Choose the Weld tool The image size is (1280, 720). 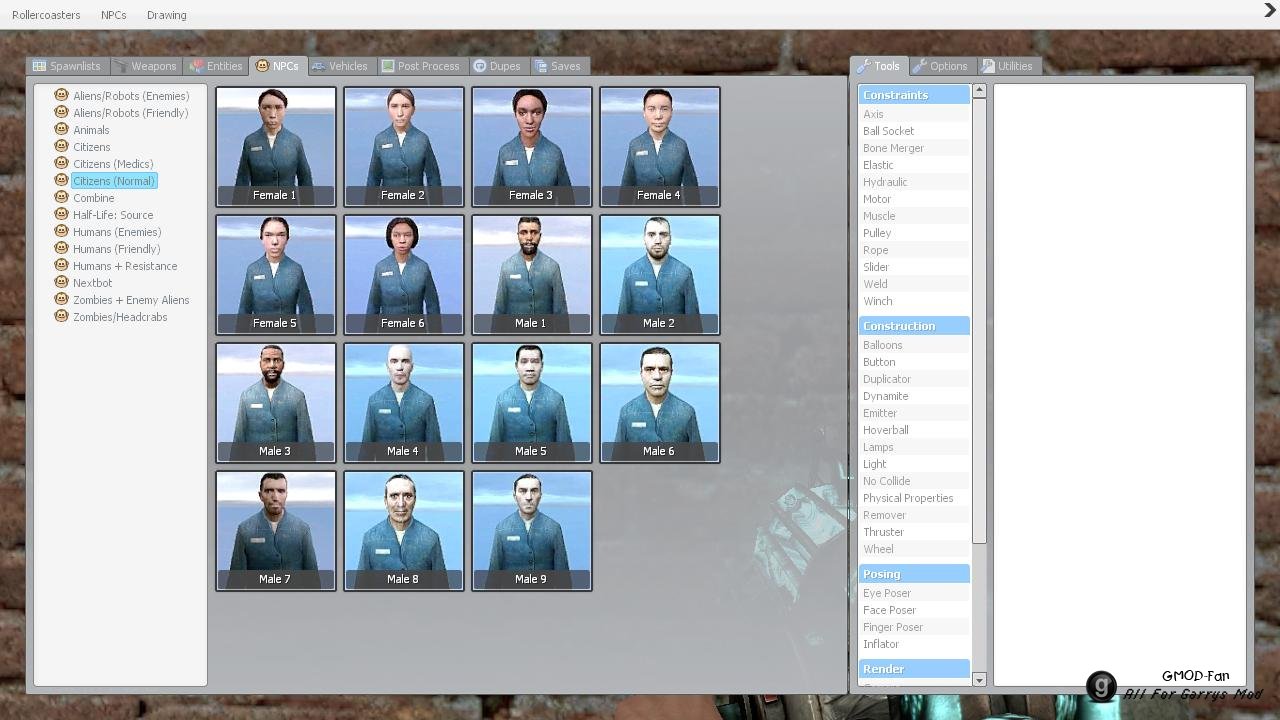pyautogui.click(x=914, y=284)
